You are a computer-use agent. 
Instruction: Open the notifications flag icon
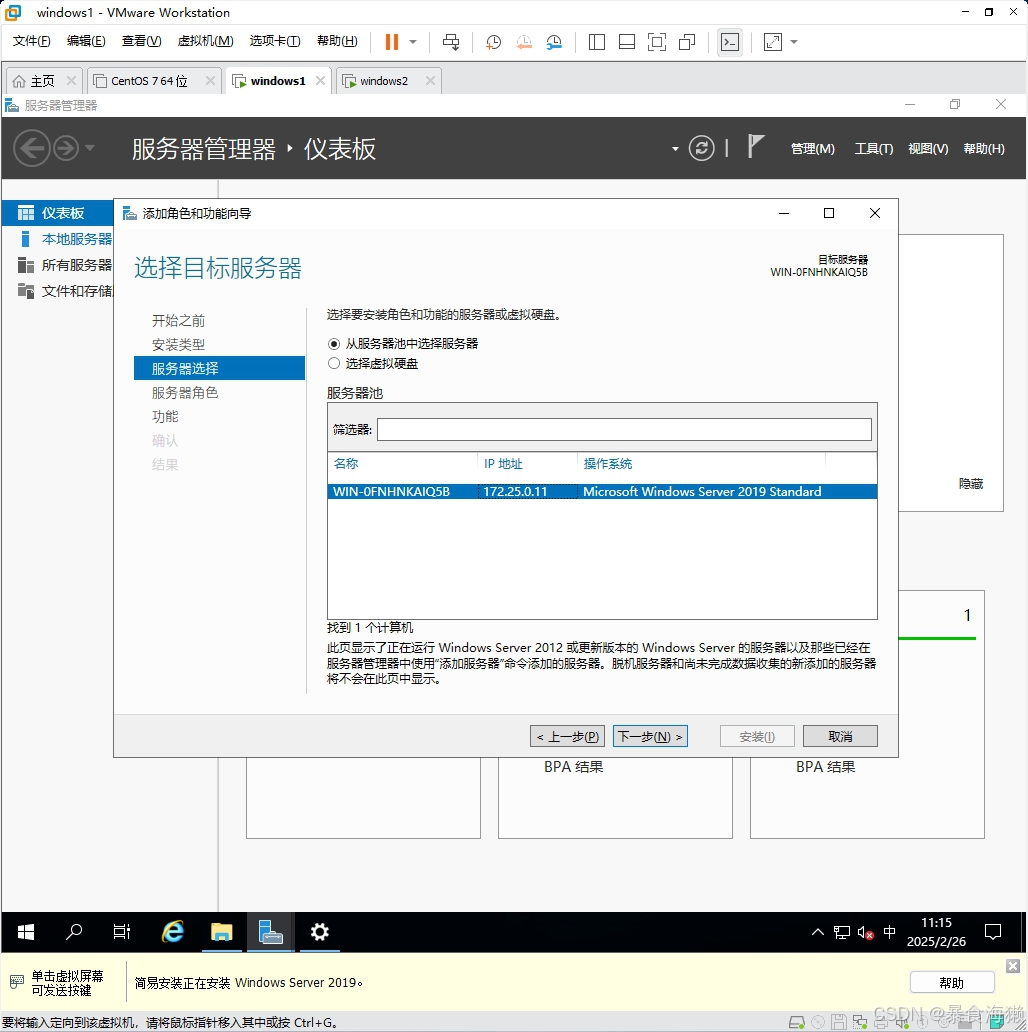coord(756,146)
